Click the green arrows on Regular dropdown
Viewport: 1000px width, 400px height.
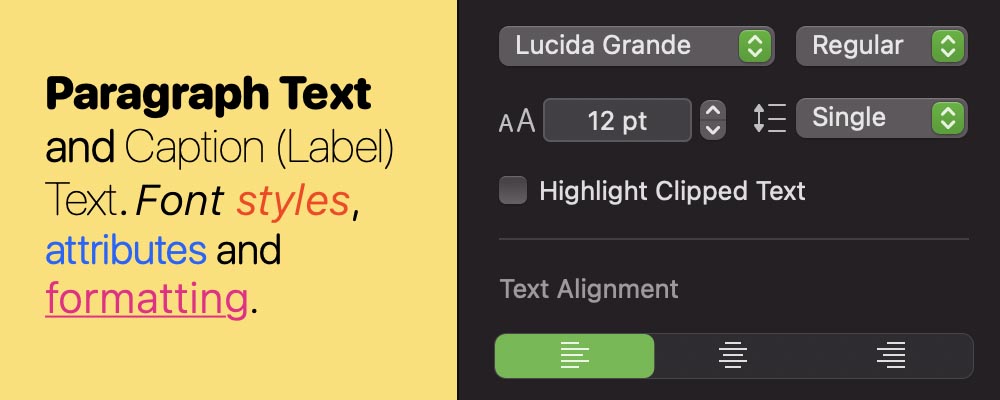pos(946,45)
